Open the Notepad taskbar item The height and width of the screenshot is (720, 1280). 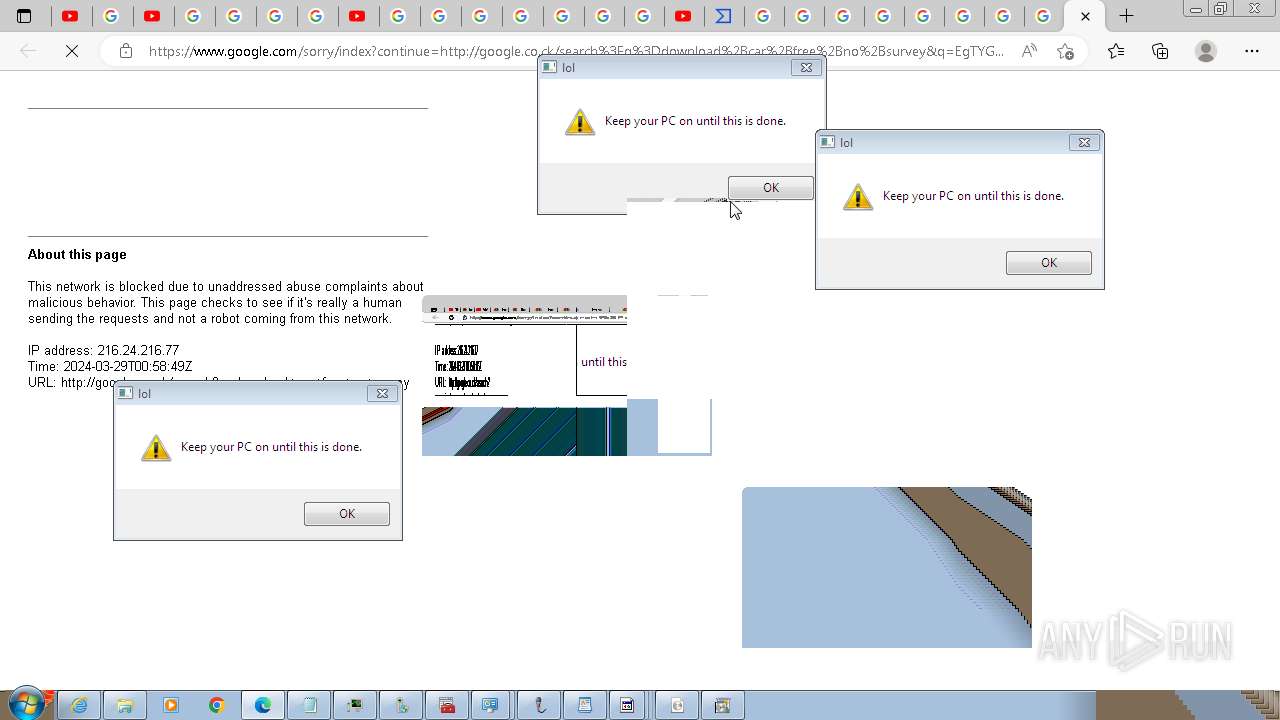click(x=309, y=705)
